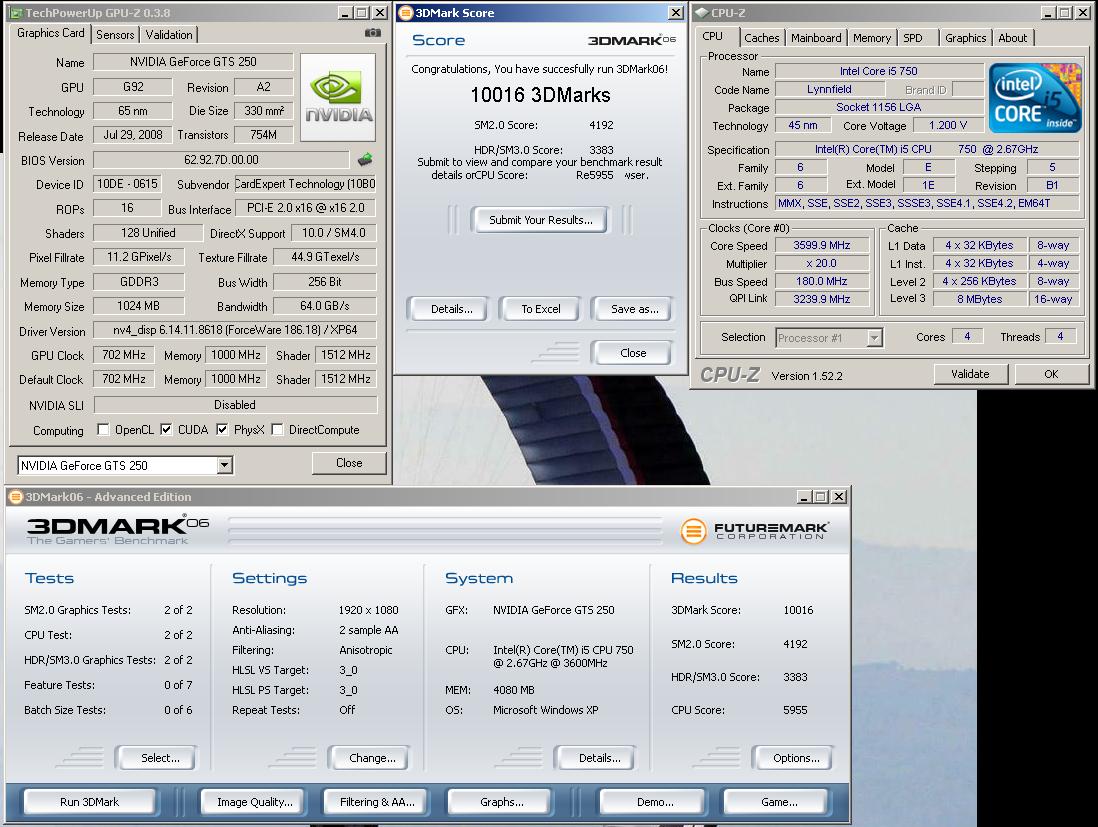
Task: Click the Core Speed value 3599.9 MHz
Action: 822,245
